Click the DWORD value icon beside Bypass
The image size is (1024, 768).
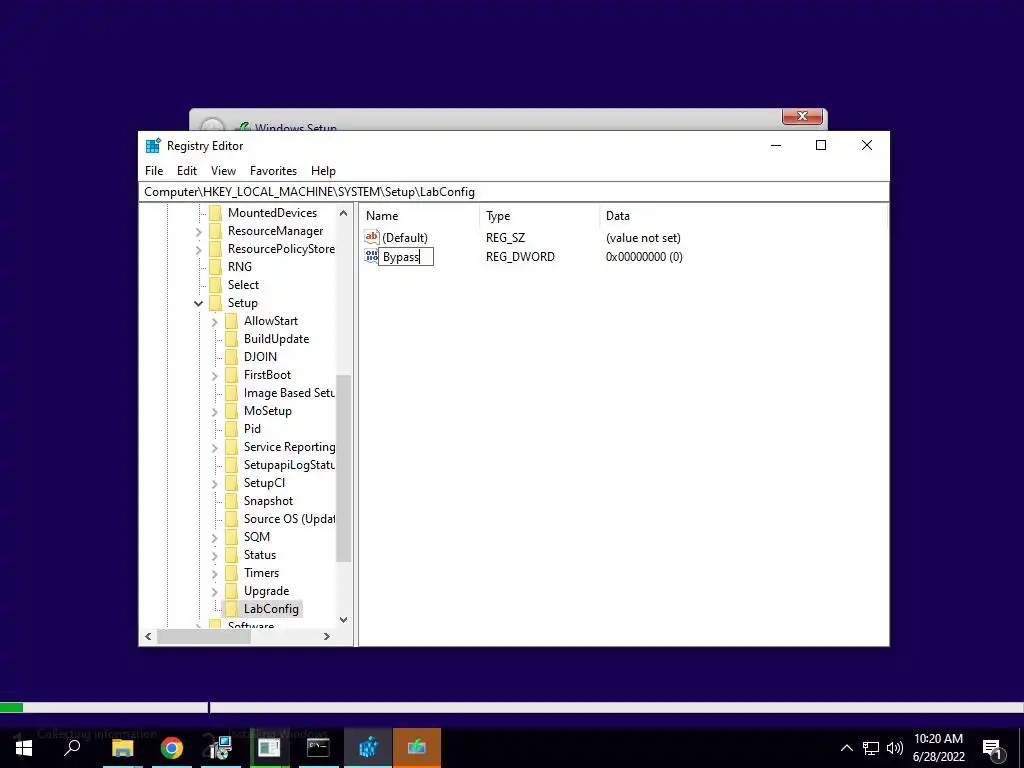click(x=372, y=256)
